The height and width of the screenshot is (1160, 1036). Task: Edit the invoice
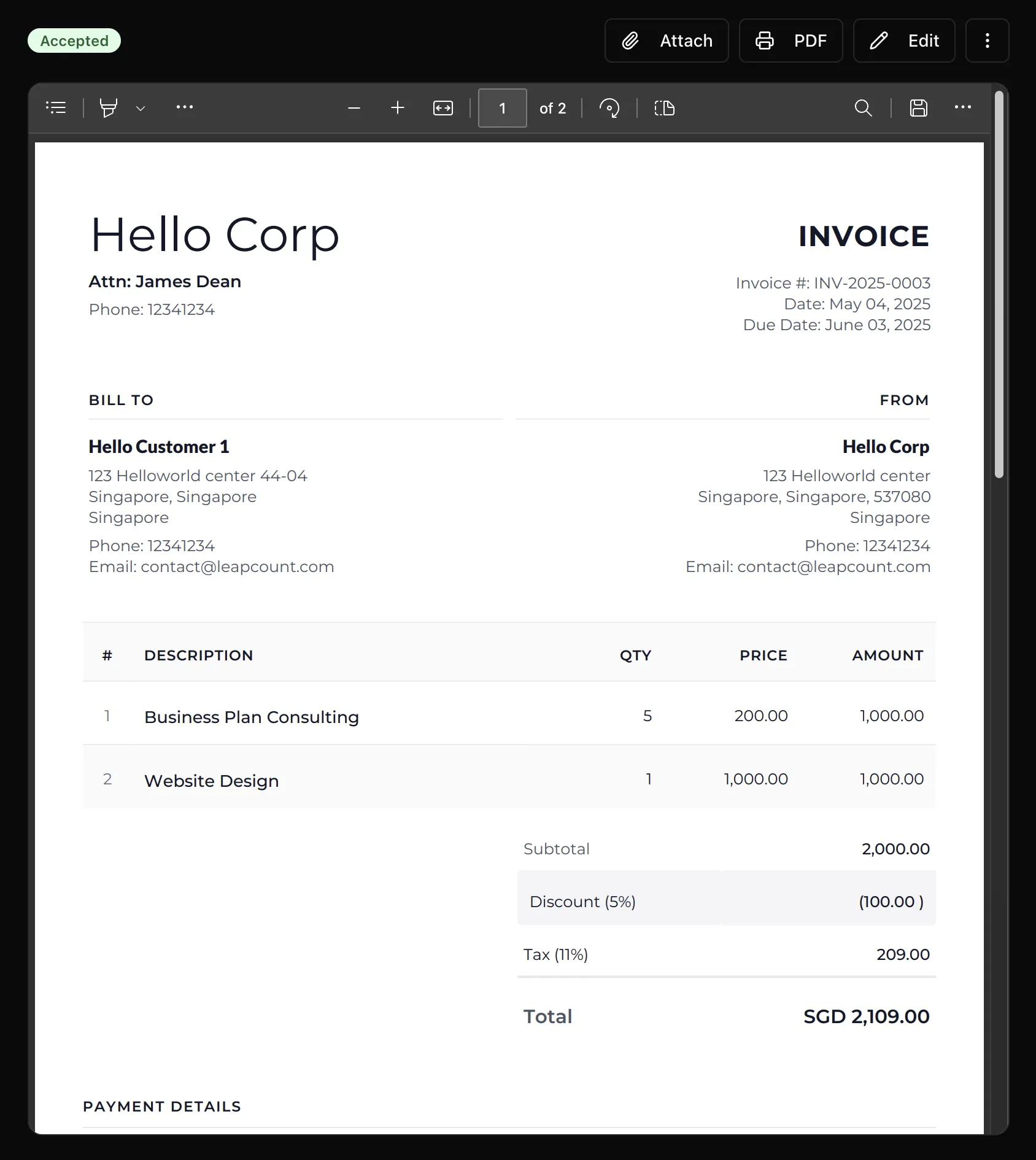(904, 41)
